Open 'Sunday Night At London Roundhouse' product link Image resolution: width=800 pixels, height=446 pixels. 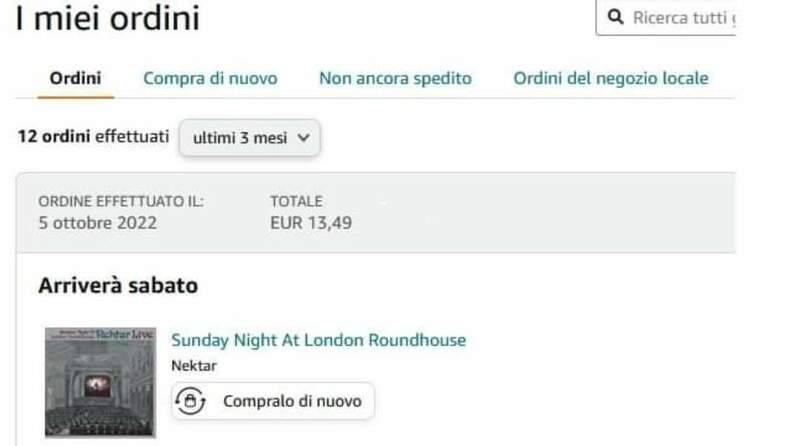318,340
